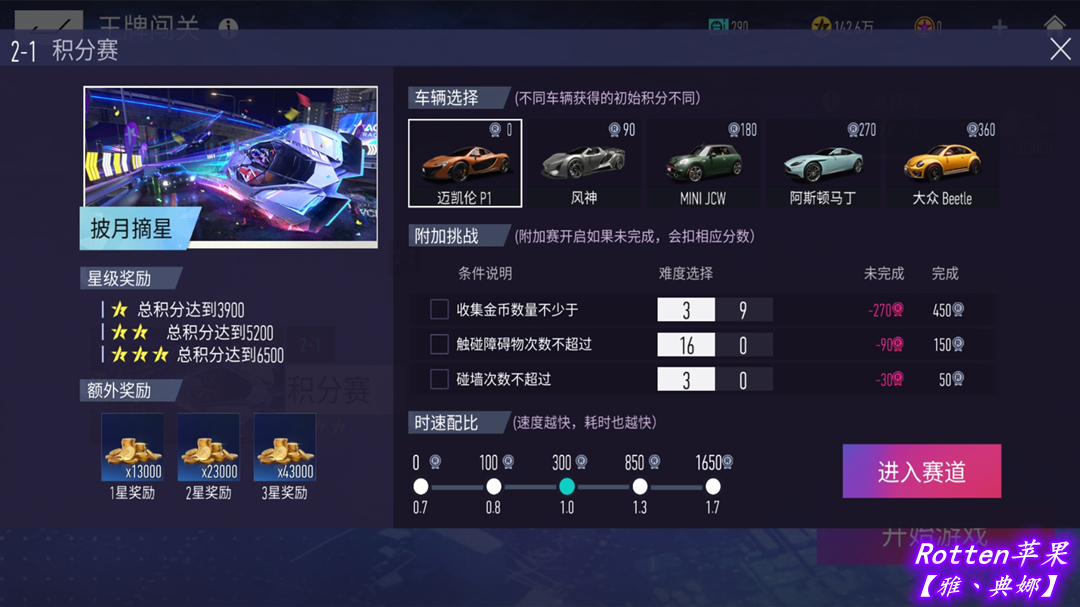The height and width of the screenshot is (607, 1080).
Task: Set speed ratio slider to 1.7
Action: point(713,486)
